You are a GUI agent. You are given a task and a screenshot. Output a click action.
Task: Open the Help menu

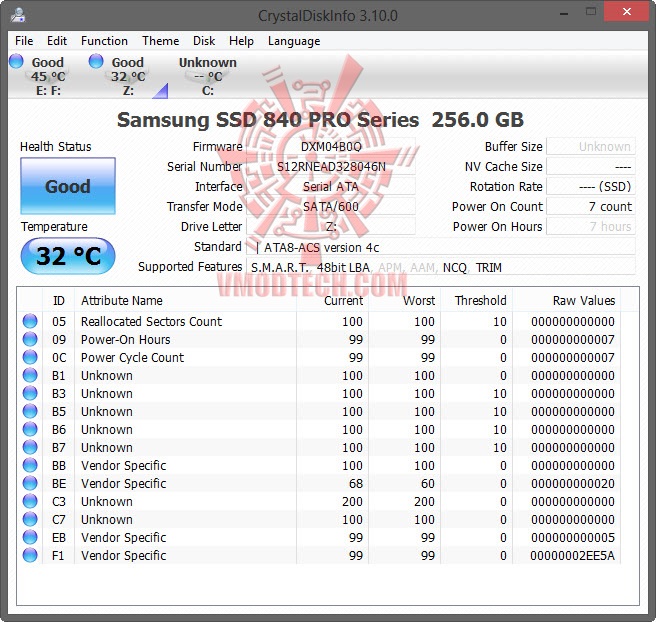pyautogui.click(x=241, y=41)
